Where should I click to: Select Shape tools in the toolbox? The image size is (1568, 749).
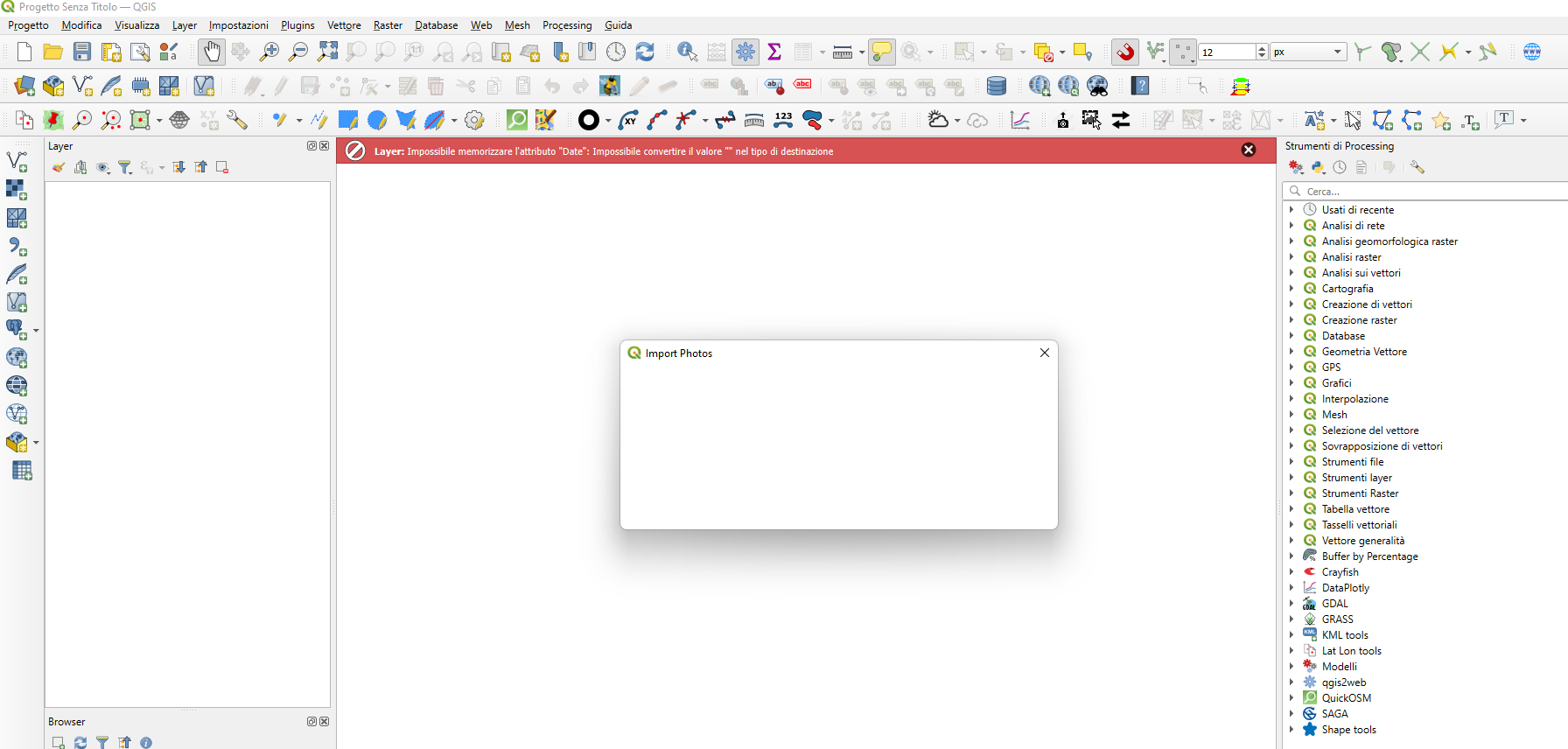(1348, 730)
